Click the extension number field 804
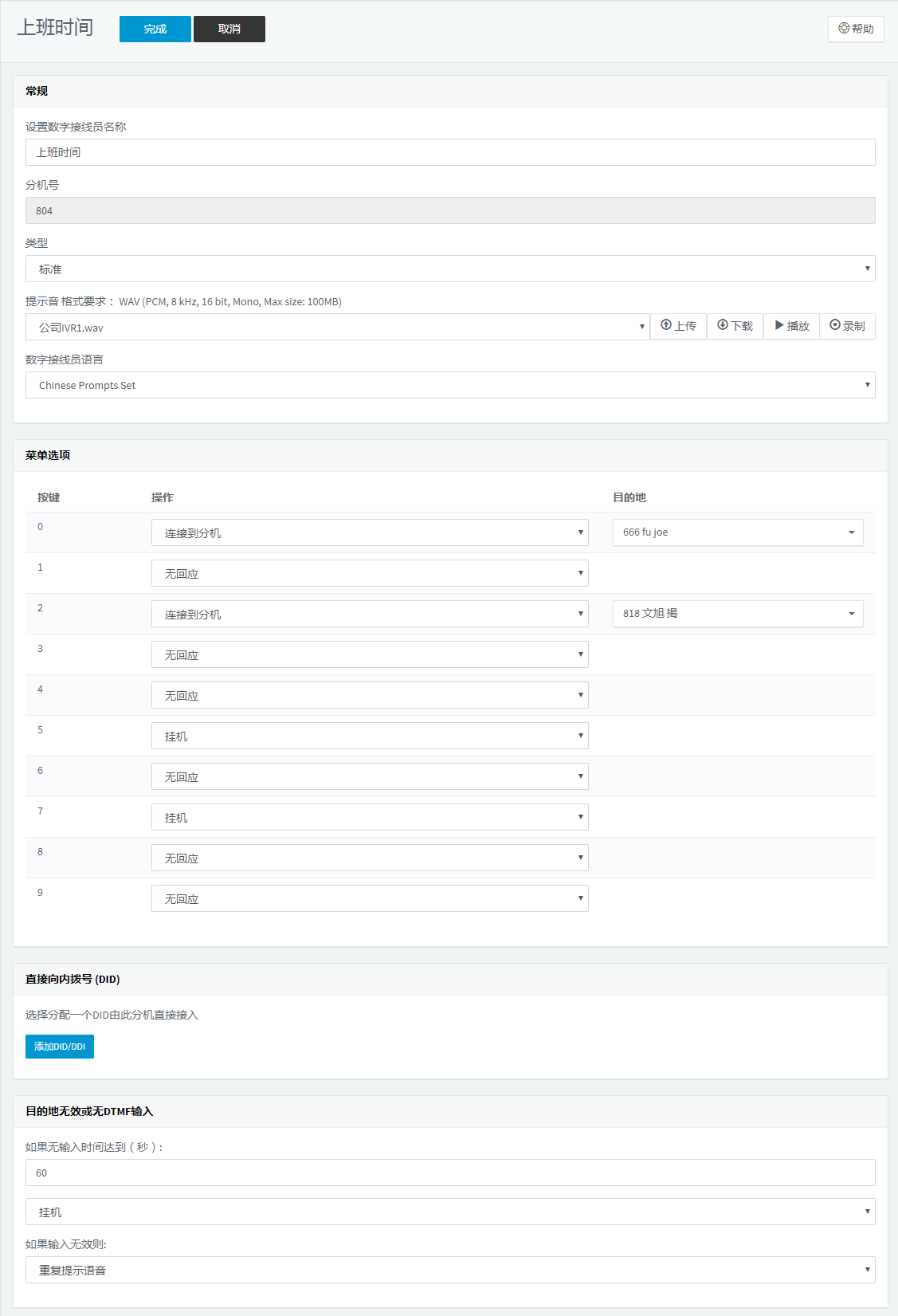 (x=450, y=210)
